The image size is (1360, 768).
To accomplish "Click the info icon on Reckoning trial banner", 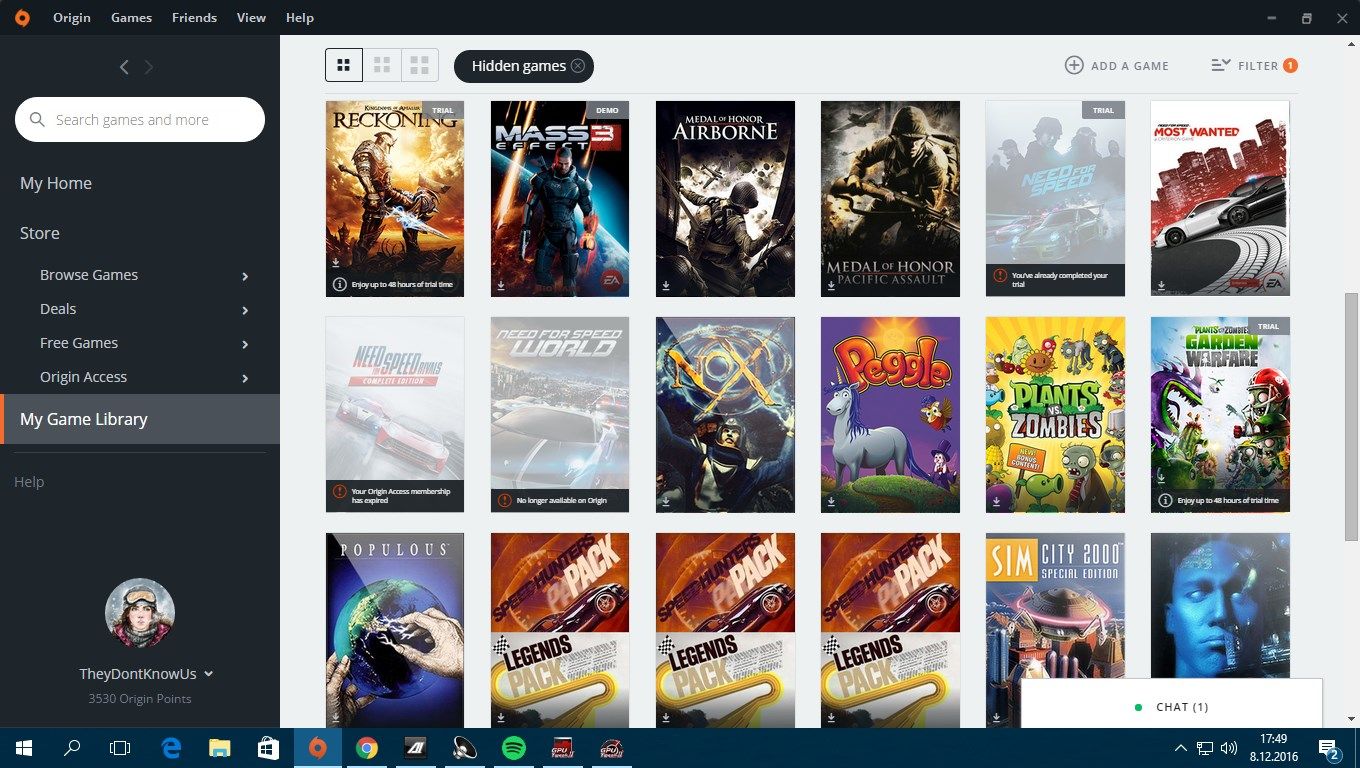I will pos(340,285).
